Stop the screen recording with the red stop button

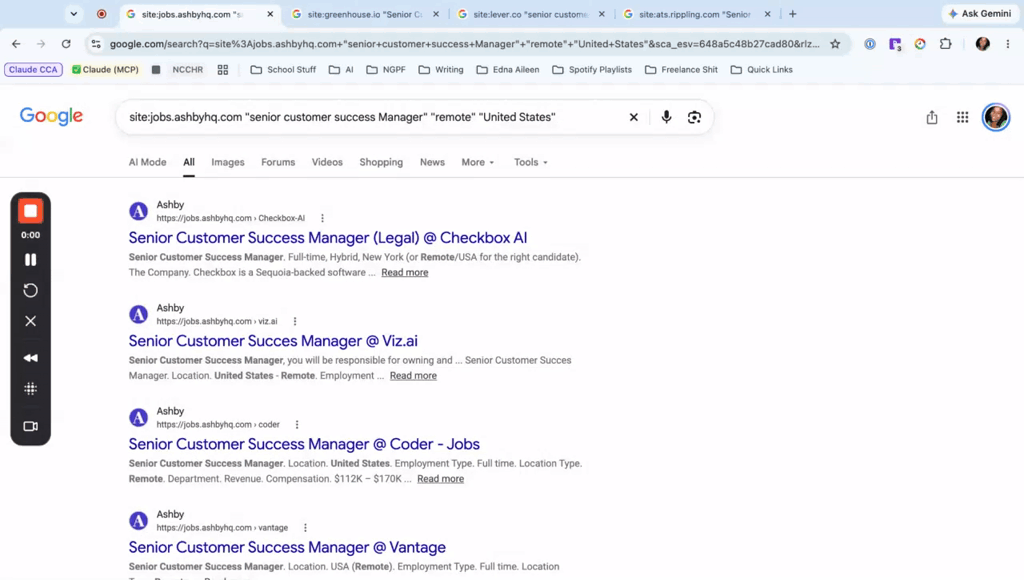point(30,211)
